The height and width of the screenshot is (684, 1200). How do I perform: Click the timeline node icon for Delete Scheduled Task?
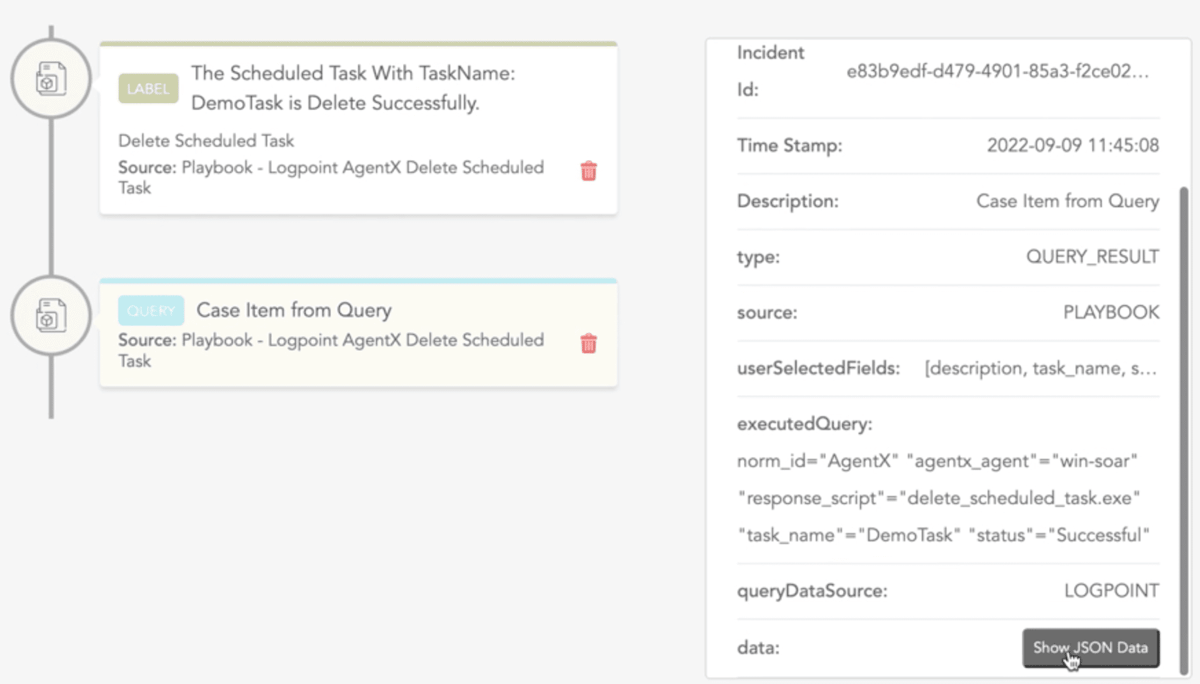(x=50, y=78)
